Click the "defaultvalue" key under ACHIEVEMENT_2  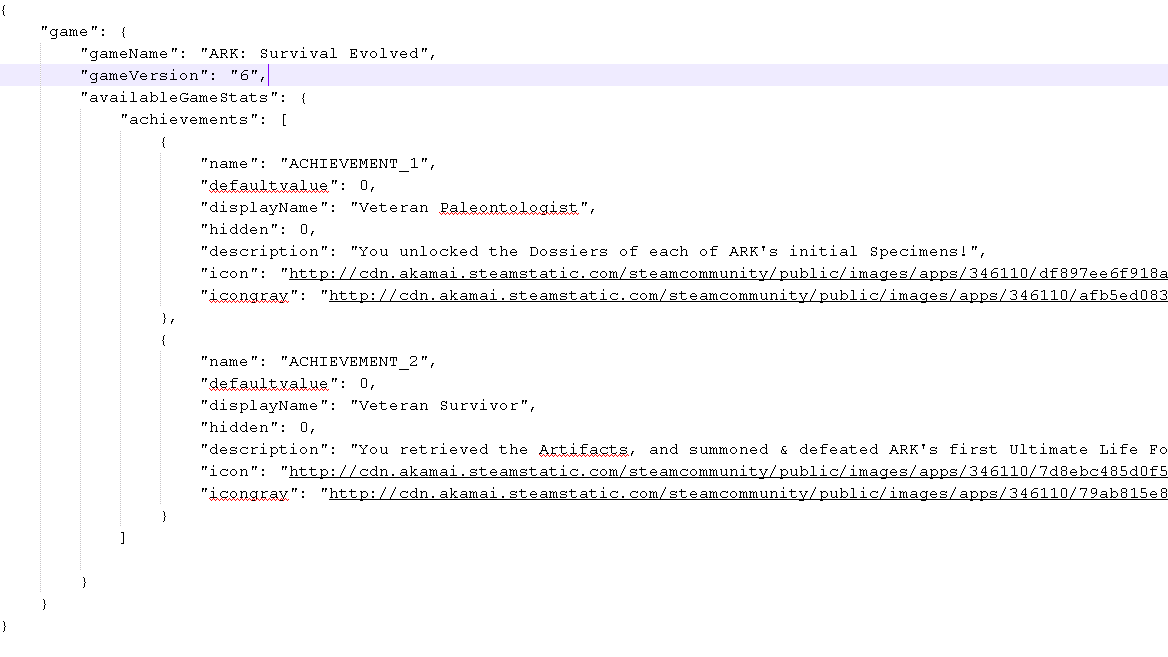(x=268, y=384)
